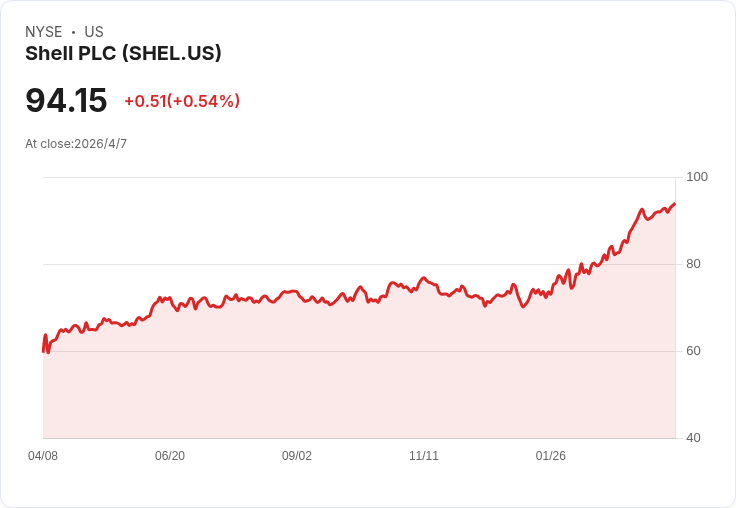Open the Shell PLC (SHEL.US) title
This screenshot has width=736, height=508.
tap(123, 54)
